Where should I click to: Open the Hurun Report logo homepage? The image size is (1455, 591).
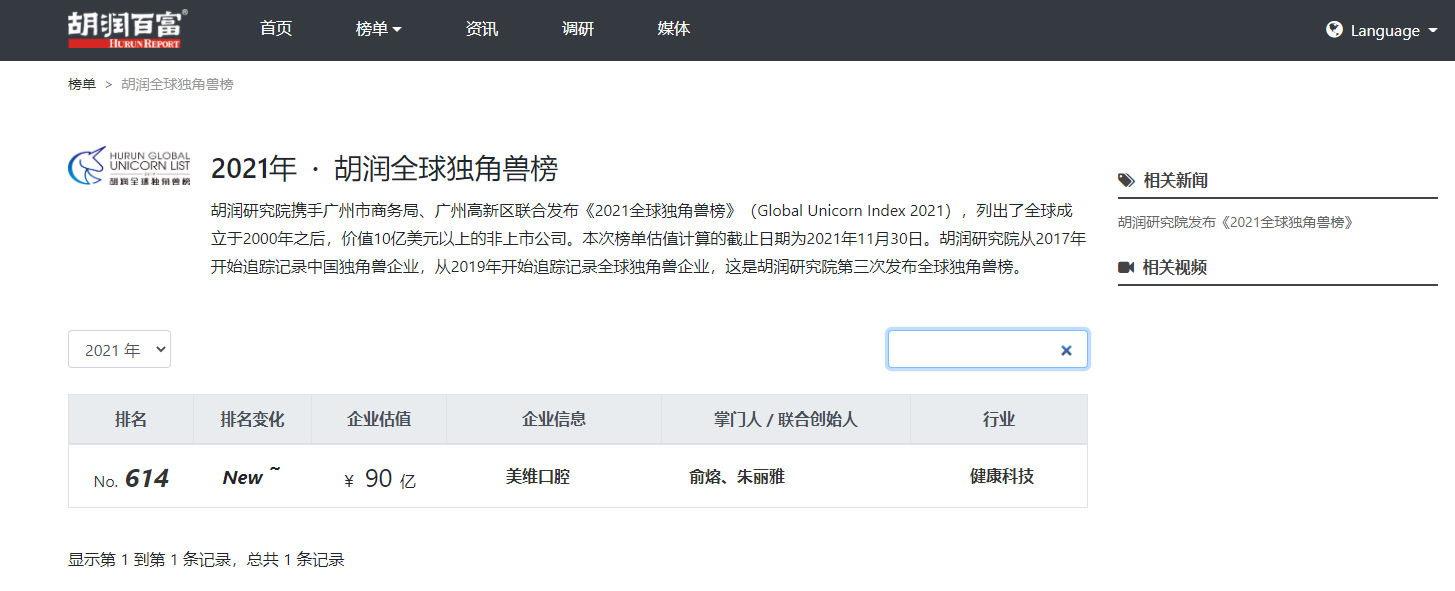tap(127, 30)
